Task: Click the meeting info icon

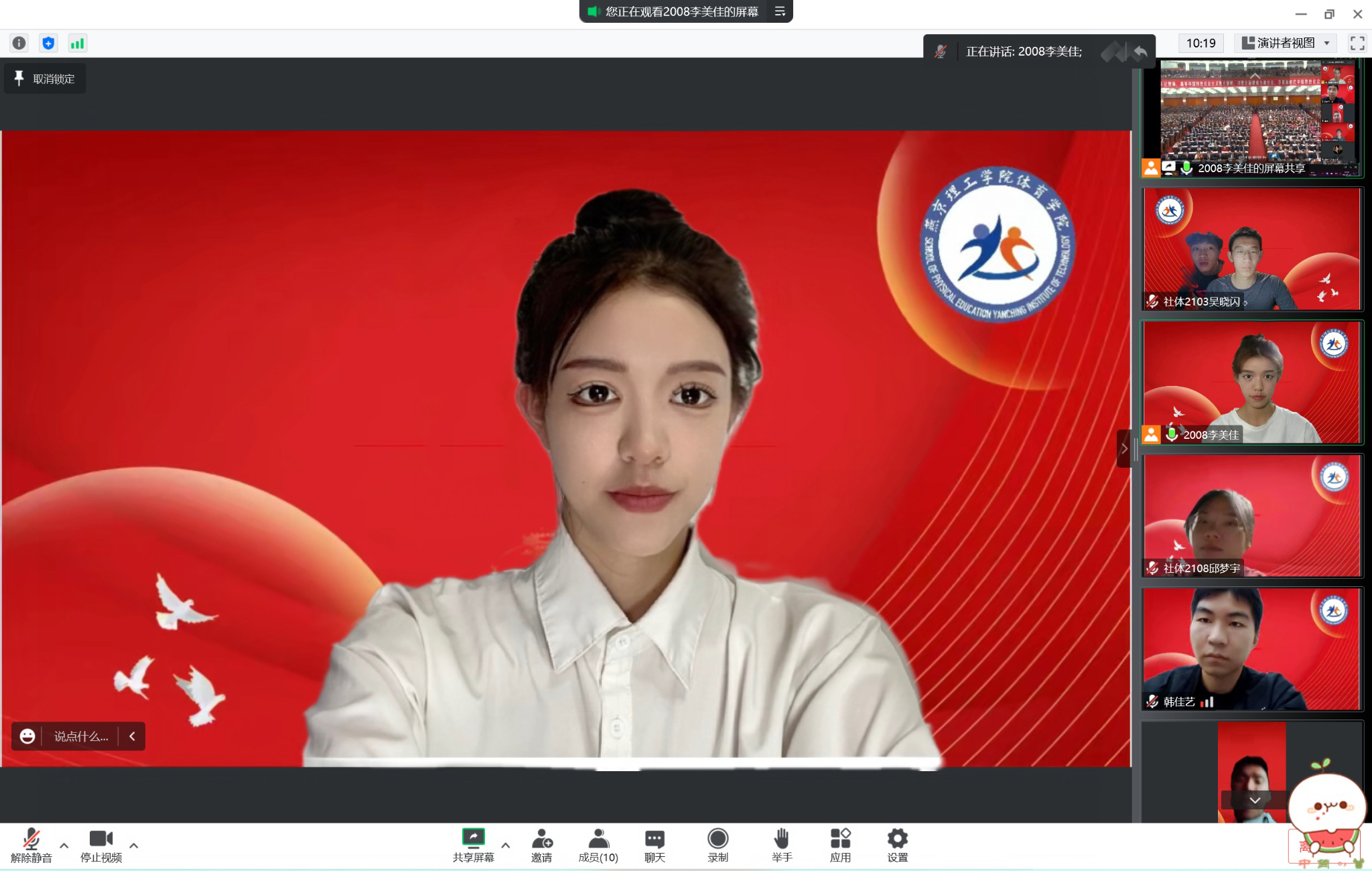Action: (19, 44)
